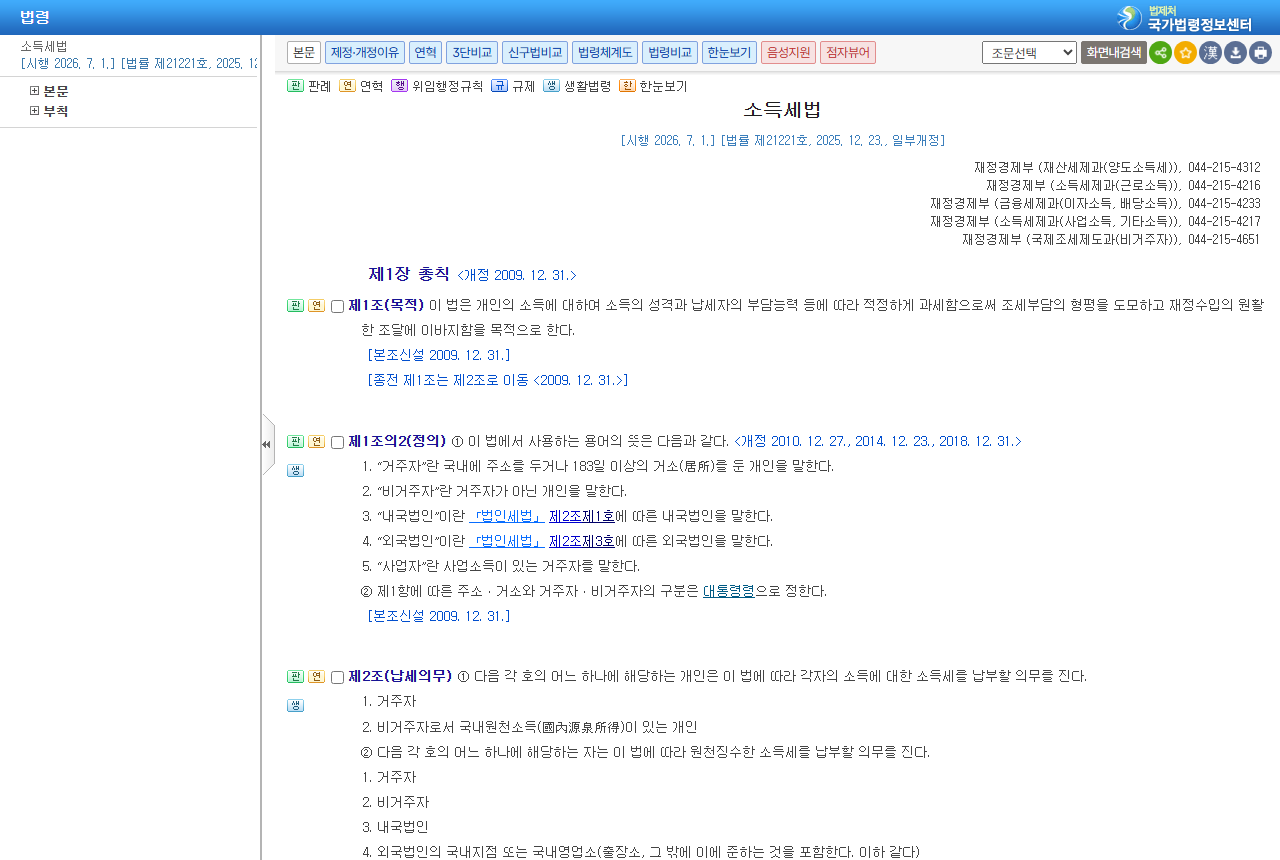Screen dimensions: 1280x860
Task: Open the 3단비교 tab
Action: (x=472, y=52)
